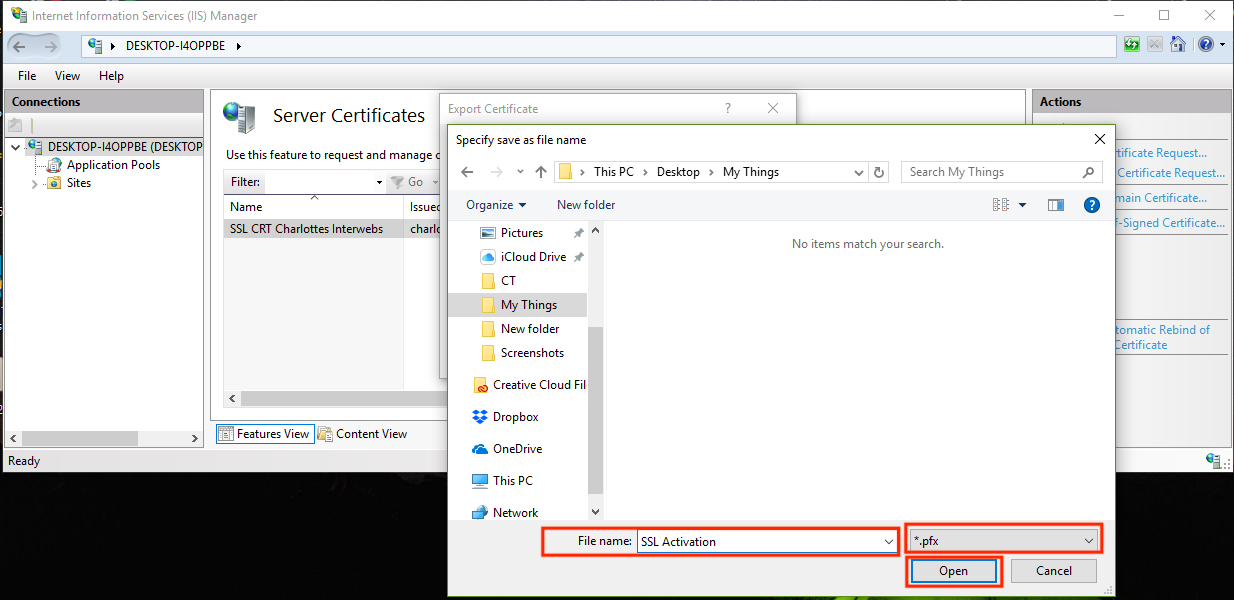Click the Up one level arrow in dialog
This screenshot has width=1234, height=600.
pyautogui.click(x=541, y=172)
